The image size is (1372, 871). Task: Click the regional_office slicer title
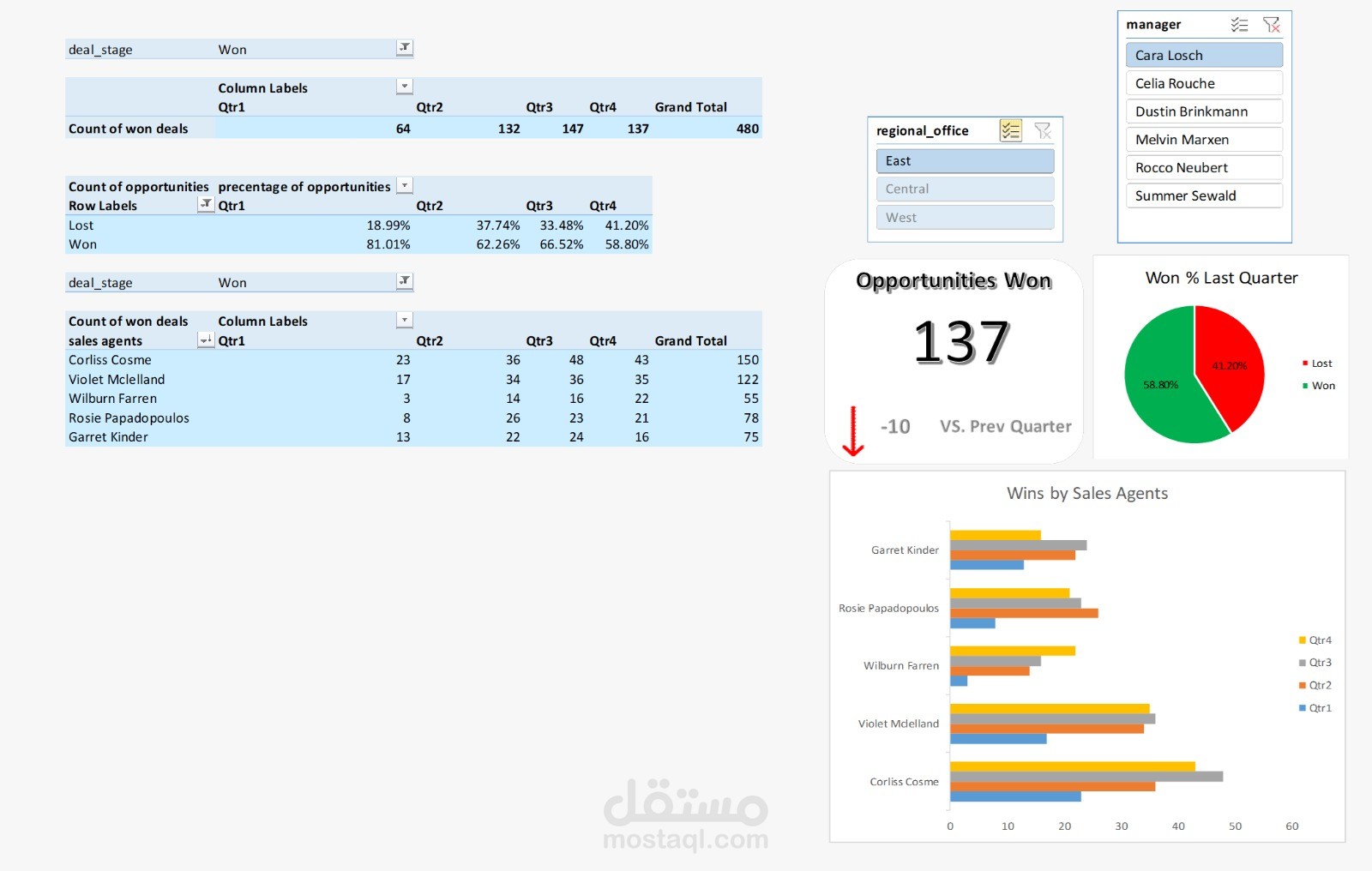[922, 130]
